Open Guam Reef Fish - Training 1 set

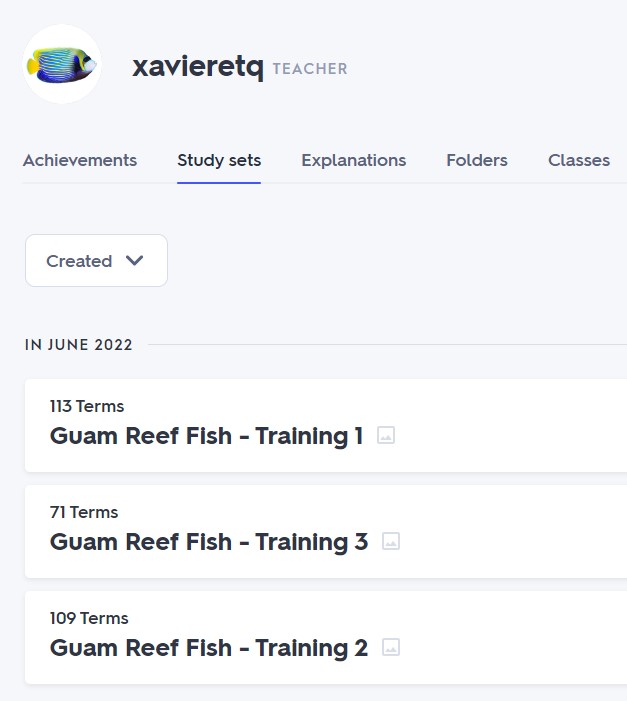(x=206, y=435)
